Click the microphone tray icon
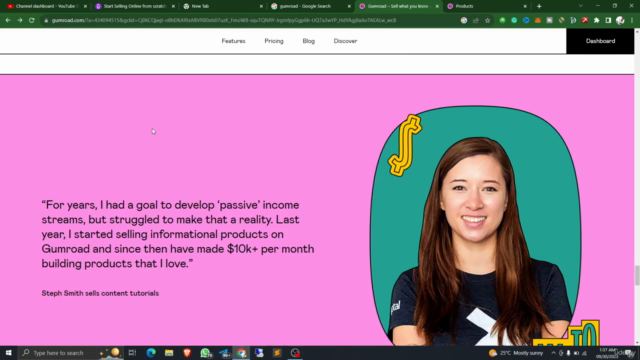The image size is (640, 360). coord(569,353)
